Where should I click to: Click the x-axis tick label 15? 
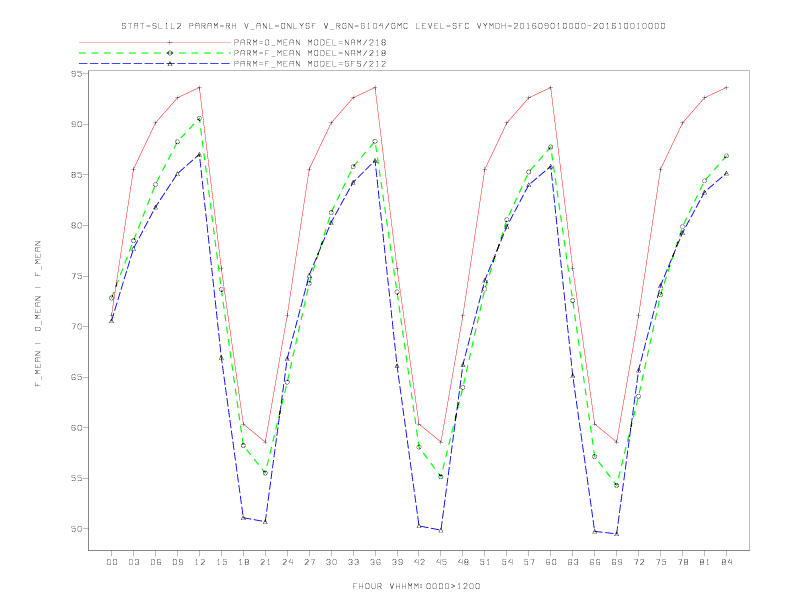[221, 562]
